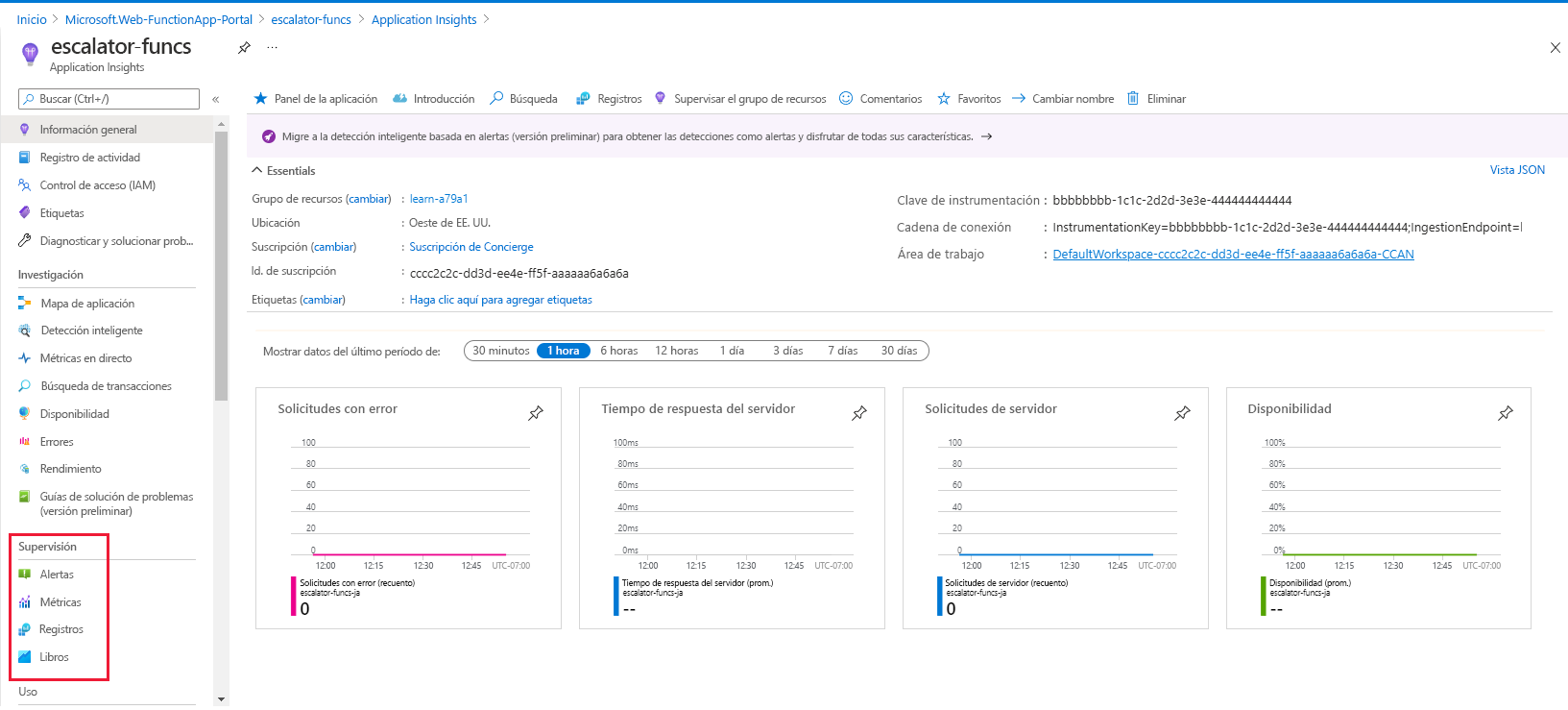Open Información general in sidebar
This screenshot has width=1568, height=710.
(107, 130)
